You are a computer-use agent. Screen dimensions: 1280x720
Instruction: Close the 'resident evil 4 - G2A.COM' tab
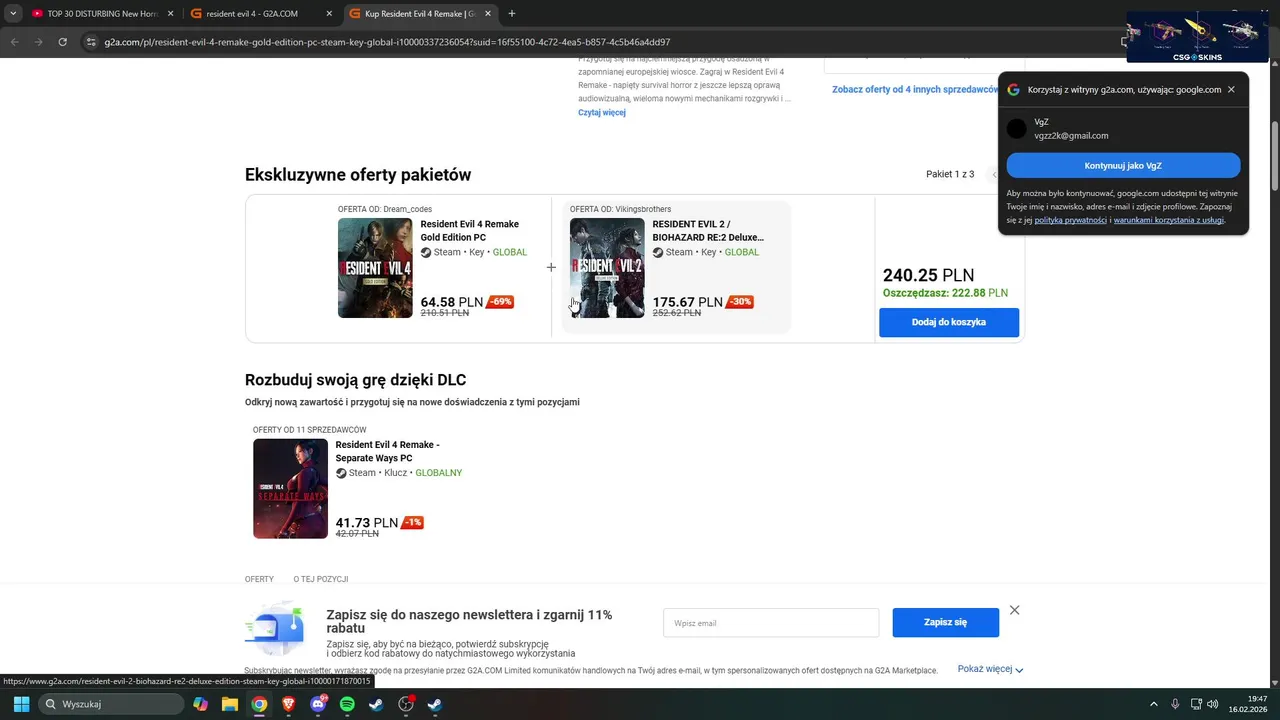pos(329,14)
